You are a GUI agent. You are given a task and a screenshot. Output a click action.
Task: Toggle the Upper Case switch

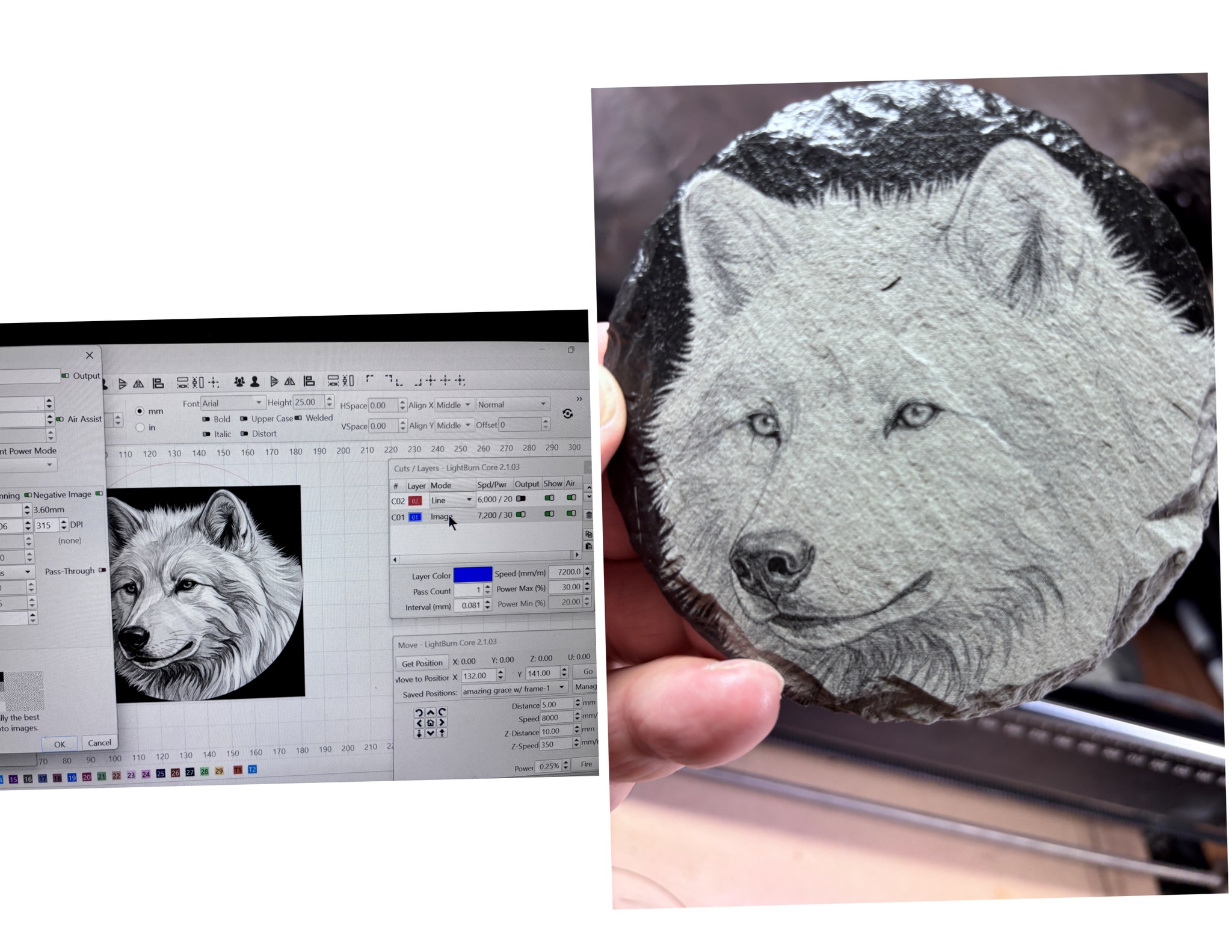point(244,419)
